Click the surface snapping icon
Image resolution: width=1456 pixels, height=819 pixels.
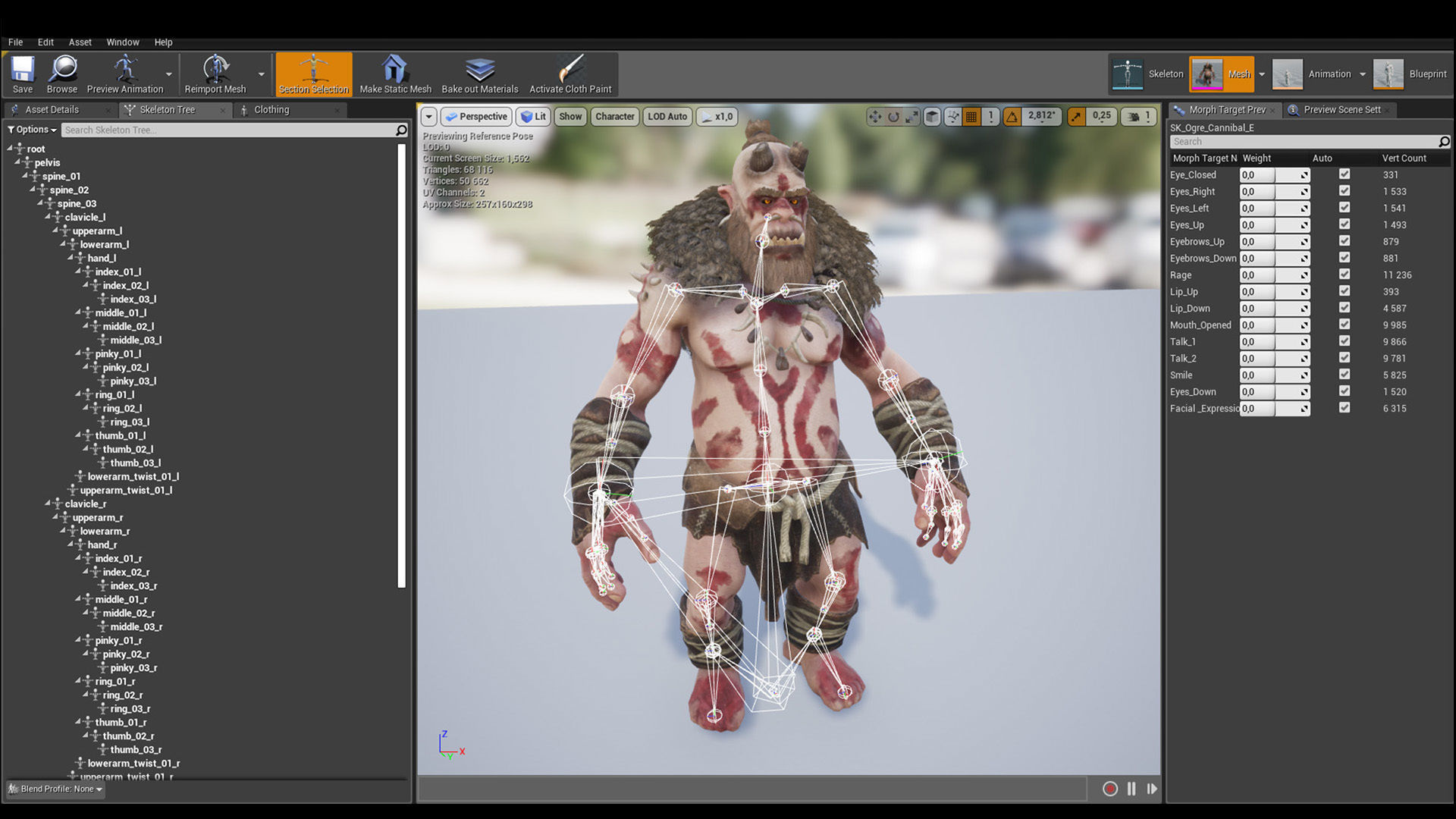coord(952,116)
